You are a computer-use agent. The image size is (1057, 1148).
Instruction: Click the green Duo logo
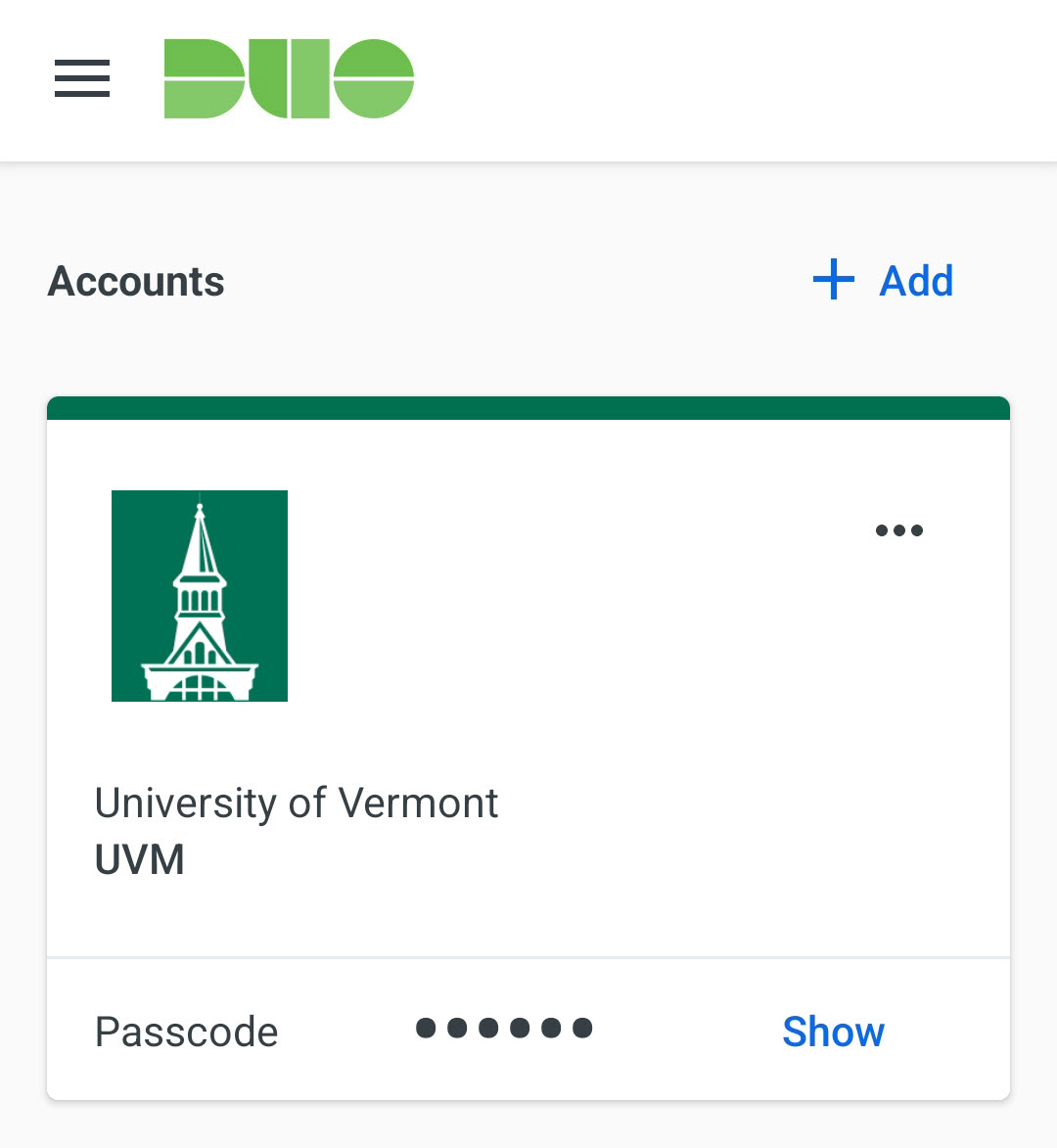click(289, 78)
